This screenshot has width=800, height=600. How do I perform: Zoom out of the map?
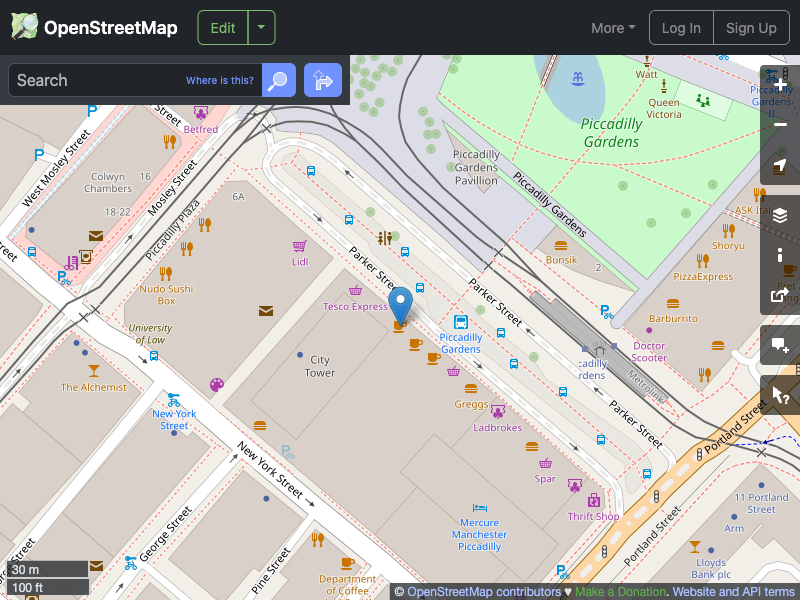(779, 125)
